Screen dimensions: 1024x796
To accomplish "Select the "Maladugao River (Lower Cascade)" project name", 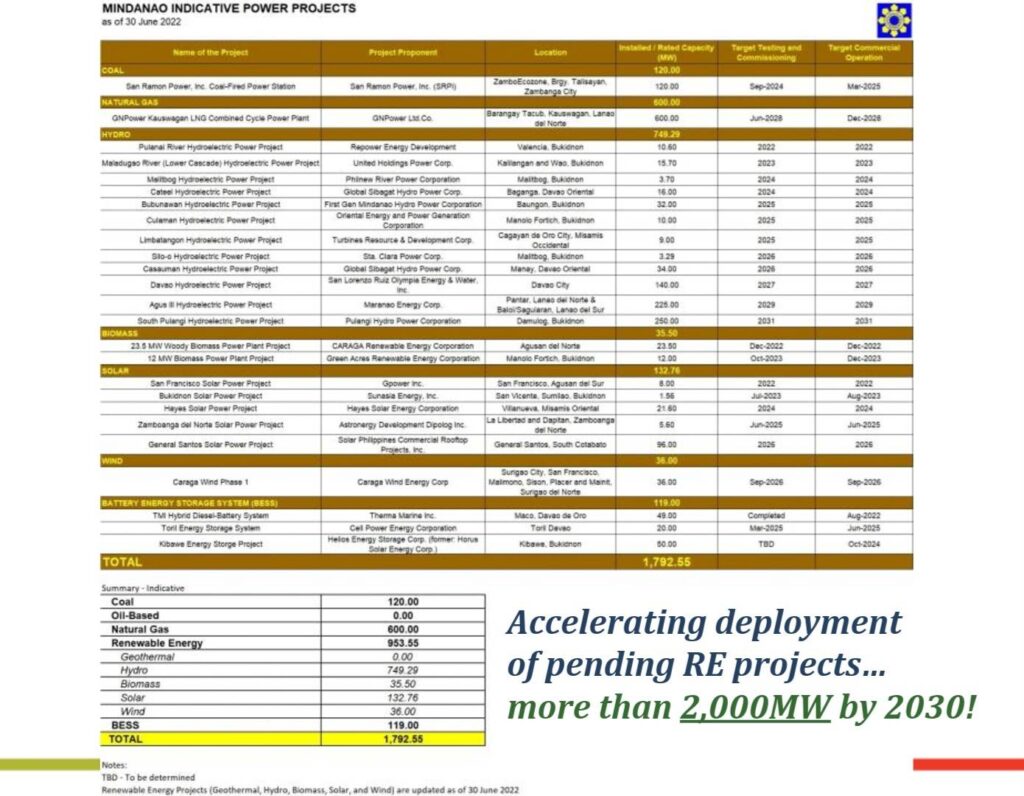I will tap(210, 163).
